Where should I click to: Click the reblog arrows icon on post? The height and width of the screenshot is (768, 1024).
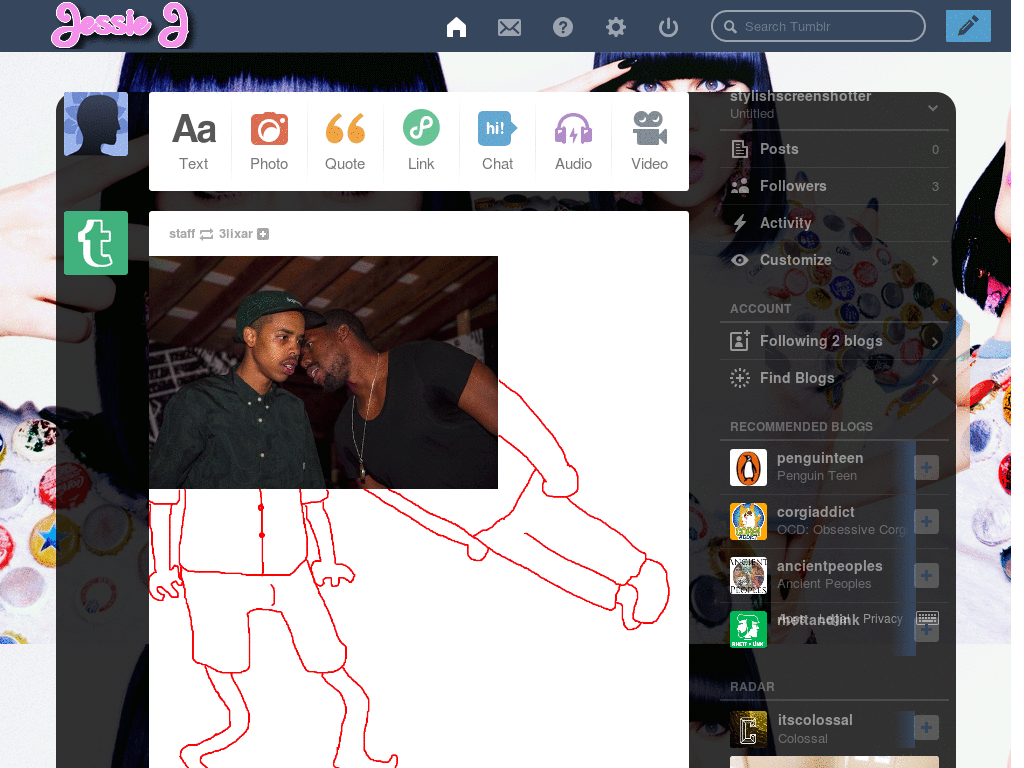point(206,234)
